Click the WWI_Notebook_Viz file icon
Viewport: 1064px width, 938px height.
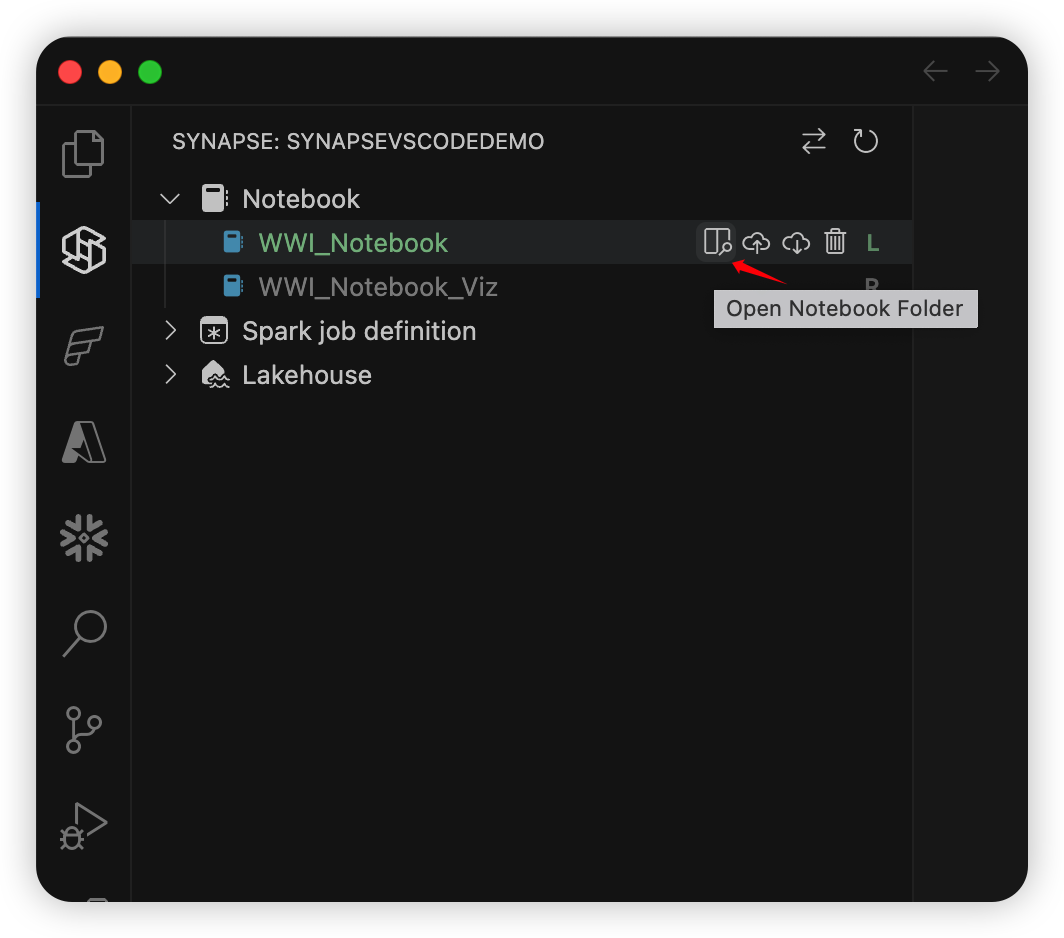(x=233, y=286)
